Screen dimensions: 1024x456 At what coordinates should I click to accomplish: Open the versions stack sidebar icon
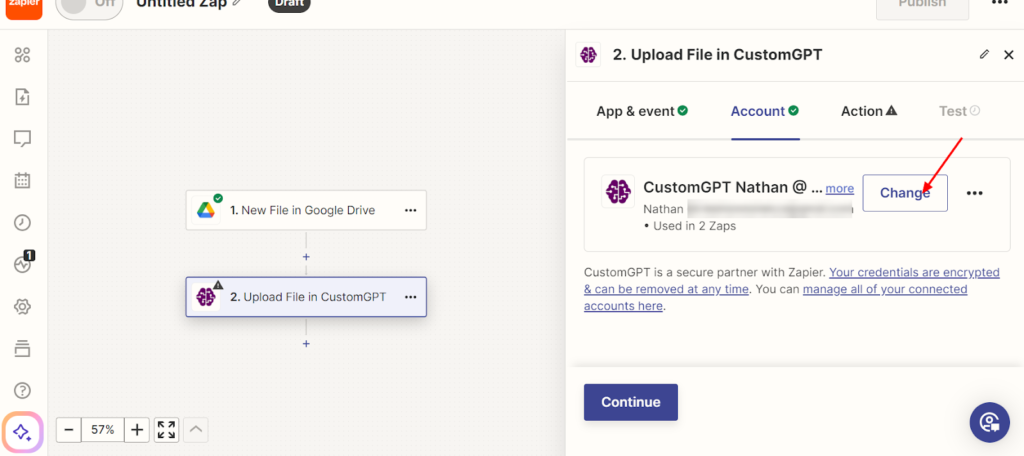22,348
